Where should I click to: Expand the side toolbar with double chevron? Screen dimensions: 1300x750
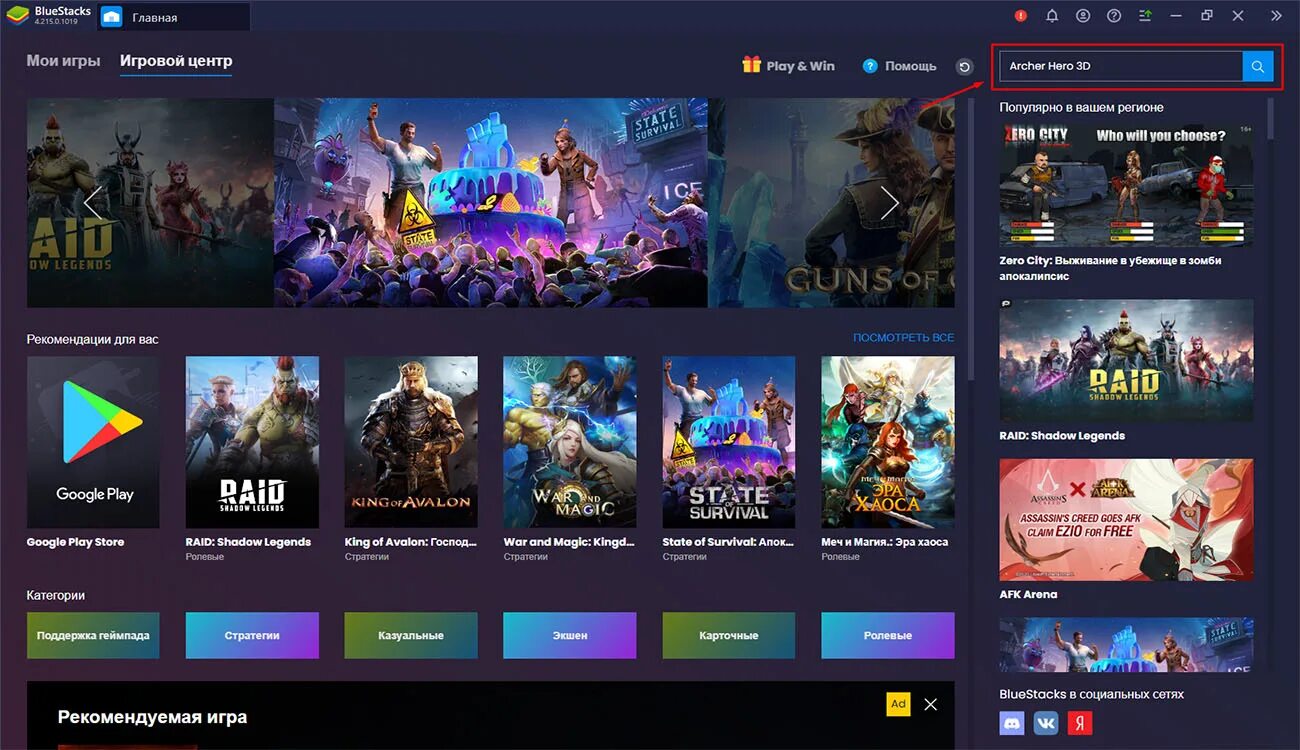pos(1276,16)
